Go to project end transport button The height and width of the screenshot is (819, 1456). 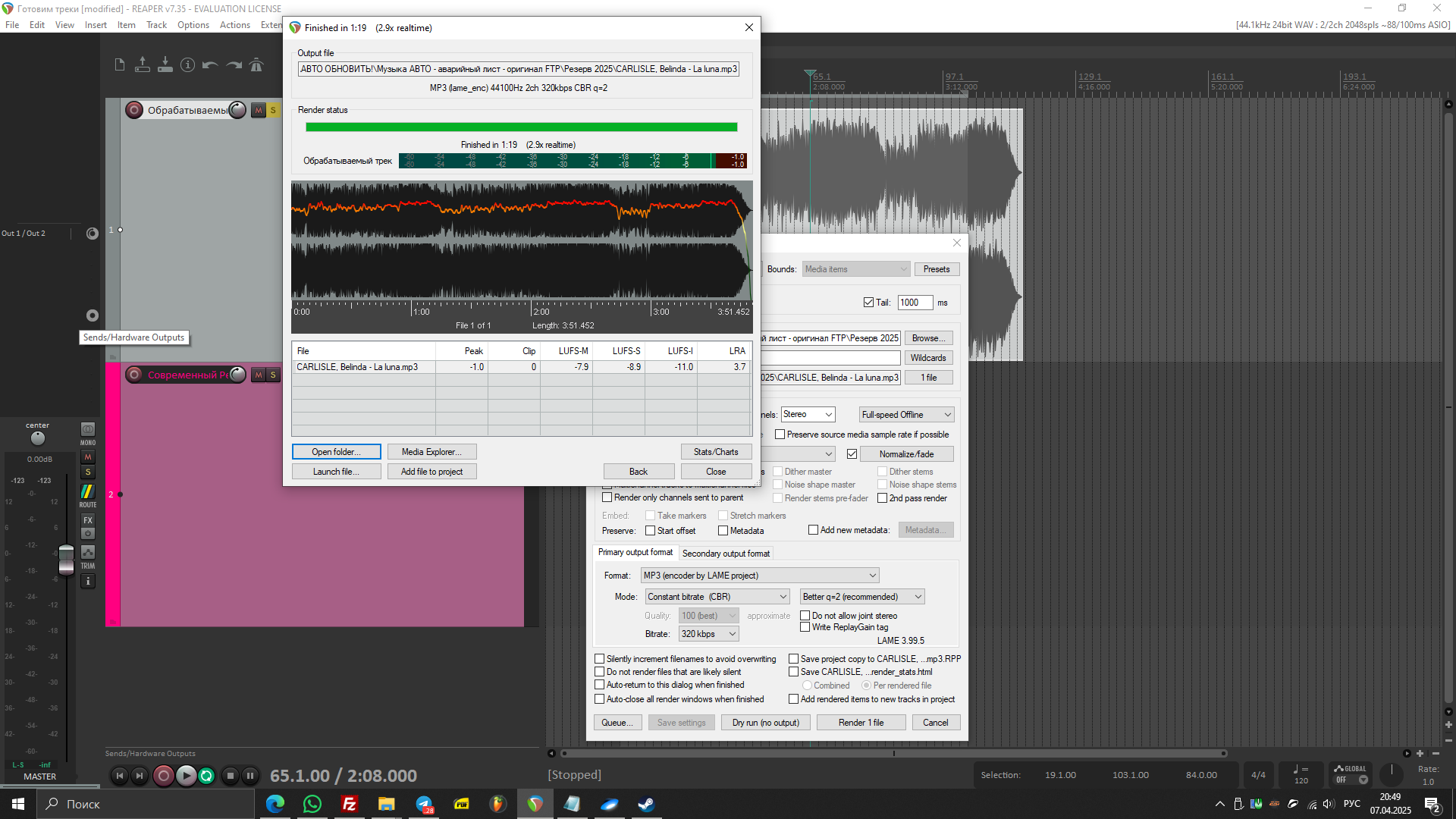[x=140, y=775]
